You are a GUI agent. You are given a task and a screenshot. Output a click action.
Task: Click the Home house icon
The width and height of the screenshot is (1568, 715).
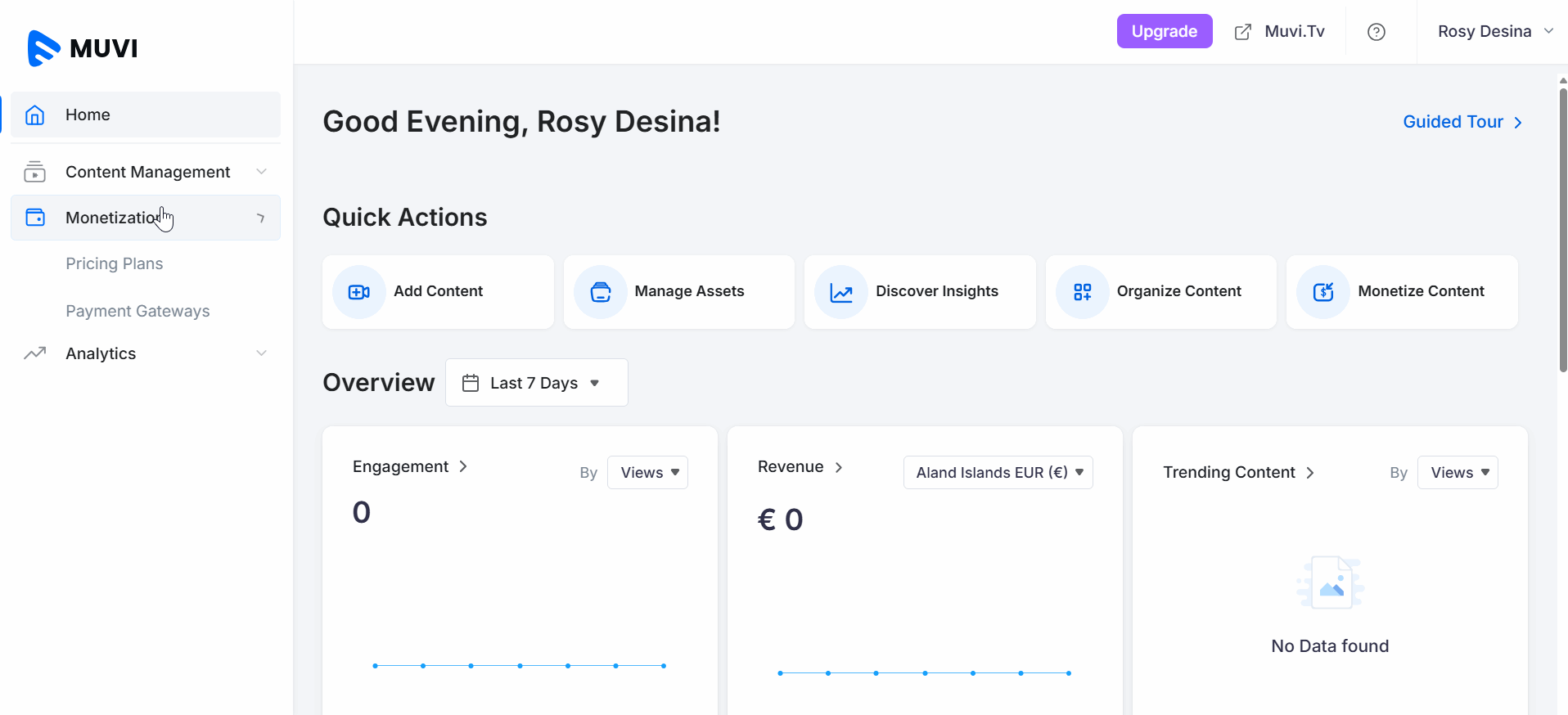point(35,115)
